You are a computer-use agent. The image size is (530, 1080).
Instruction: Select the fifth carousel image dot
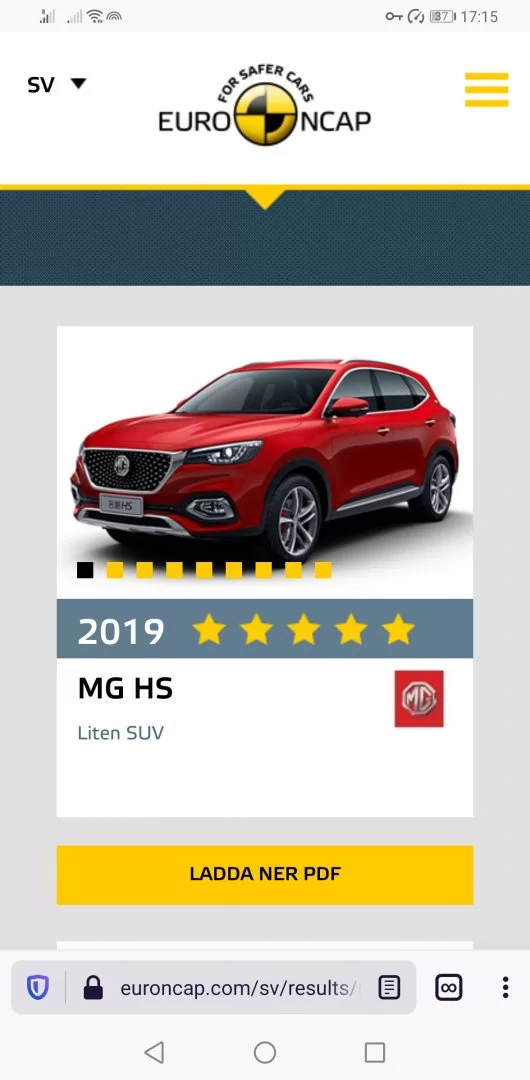(204, 570)
